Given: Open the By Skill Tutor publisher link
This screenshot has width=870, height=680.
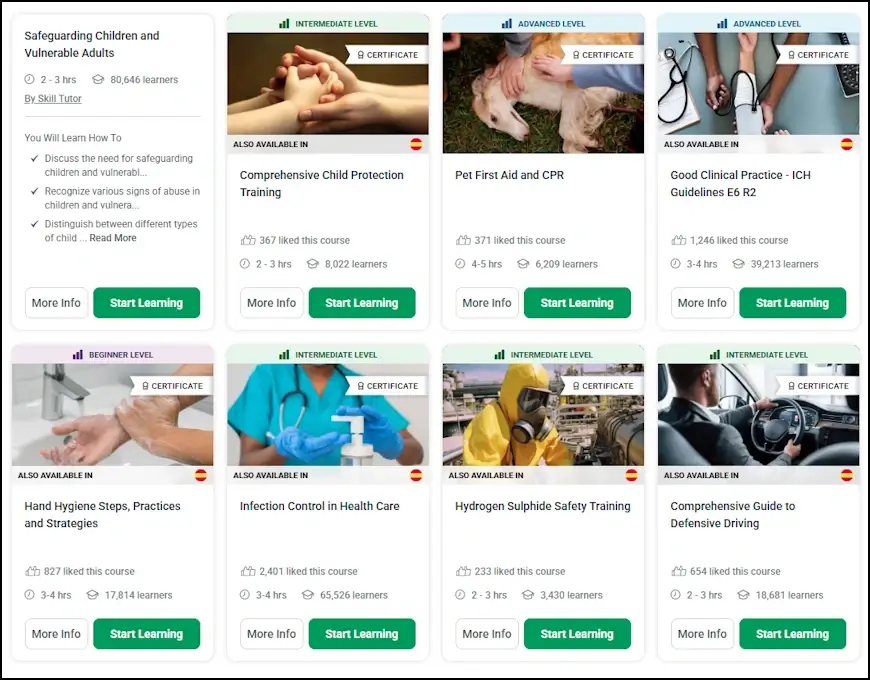Looking at the screenshot, I should tap(53, 99).
